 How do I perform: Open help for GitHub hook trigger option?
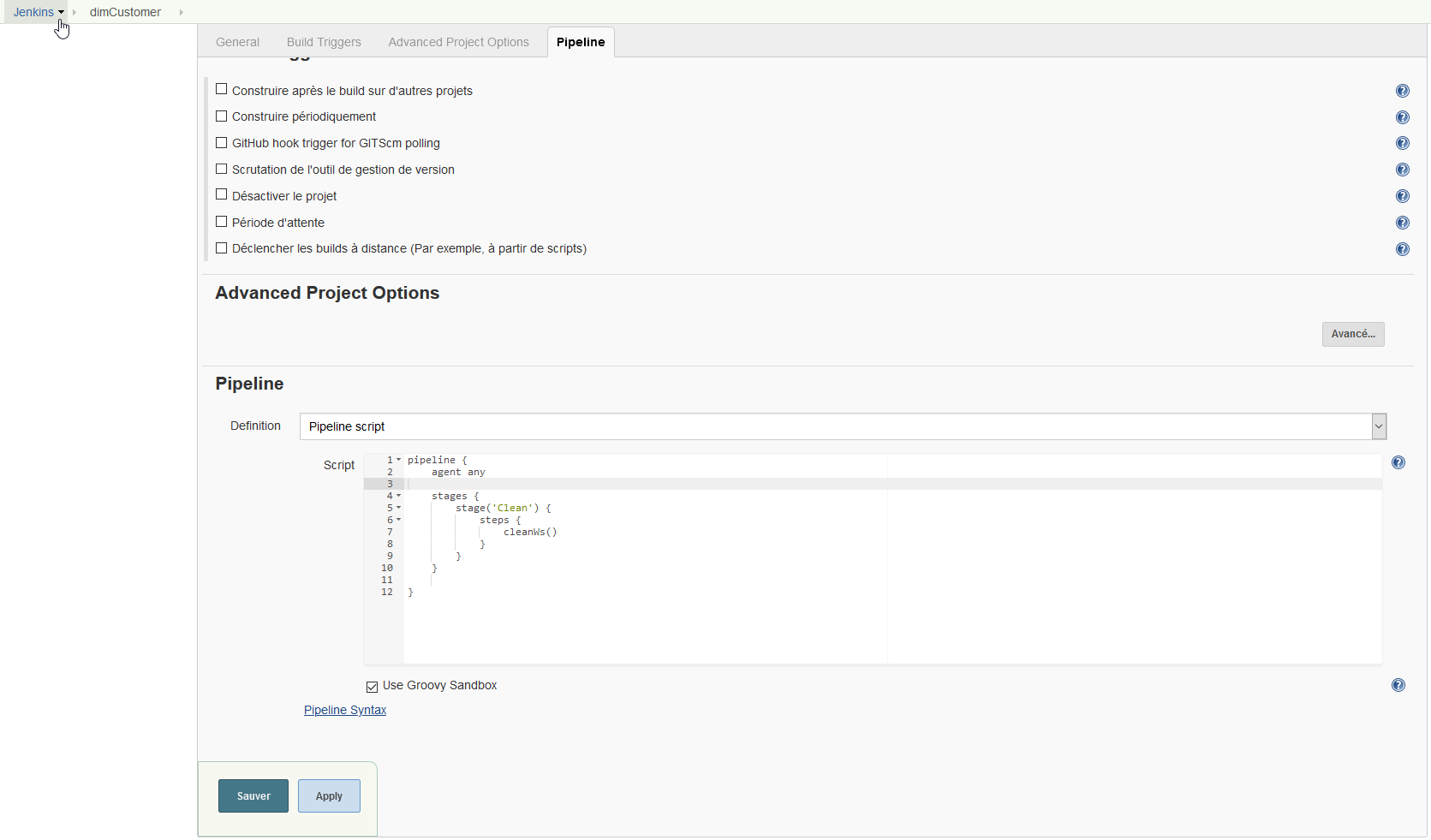[x=1403, y=143]
